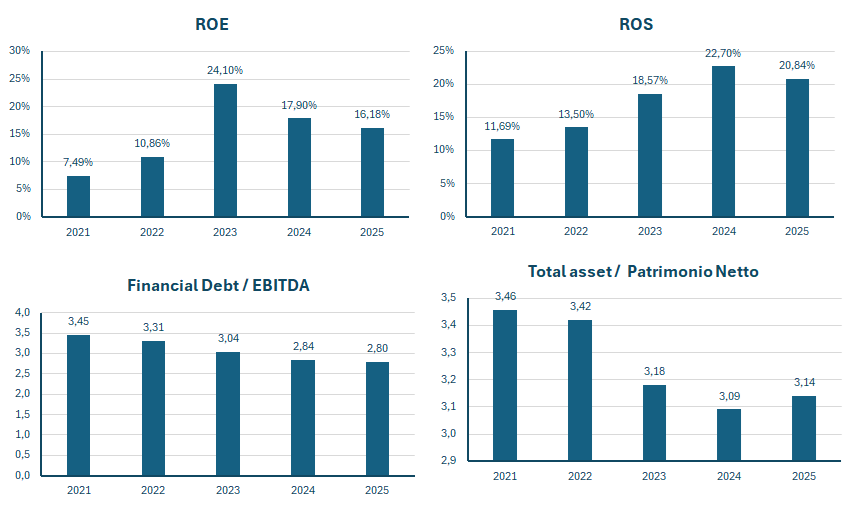Select the Total asset bar labeled 3,09

729,435
